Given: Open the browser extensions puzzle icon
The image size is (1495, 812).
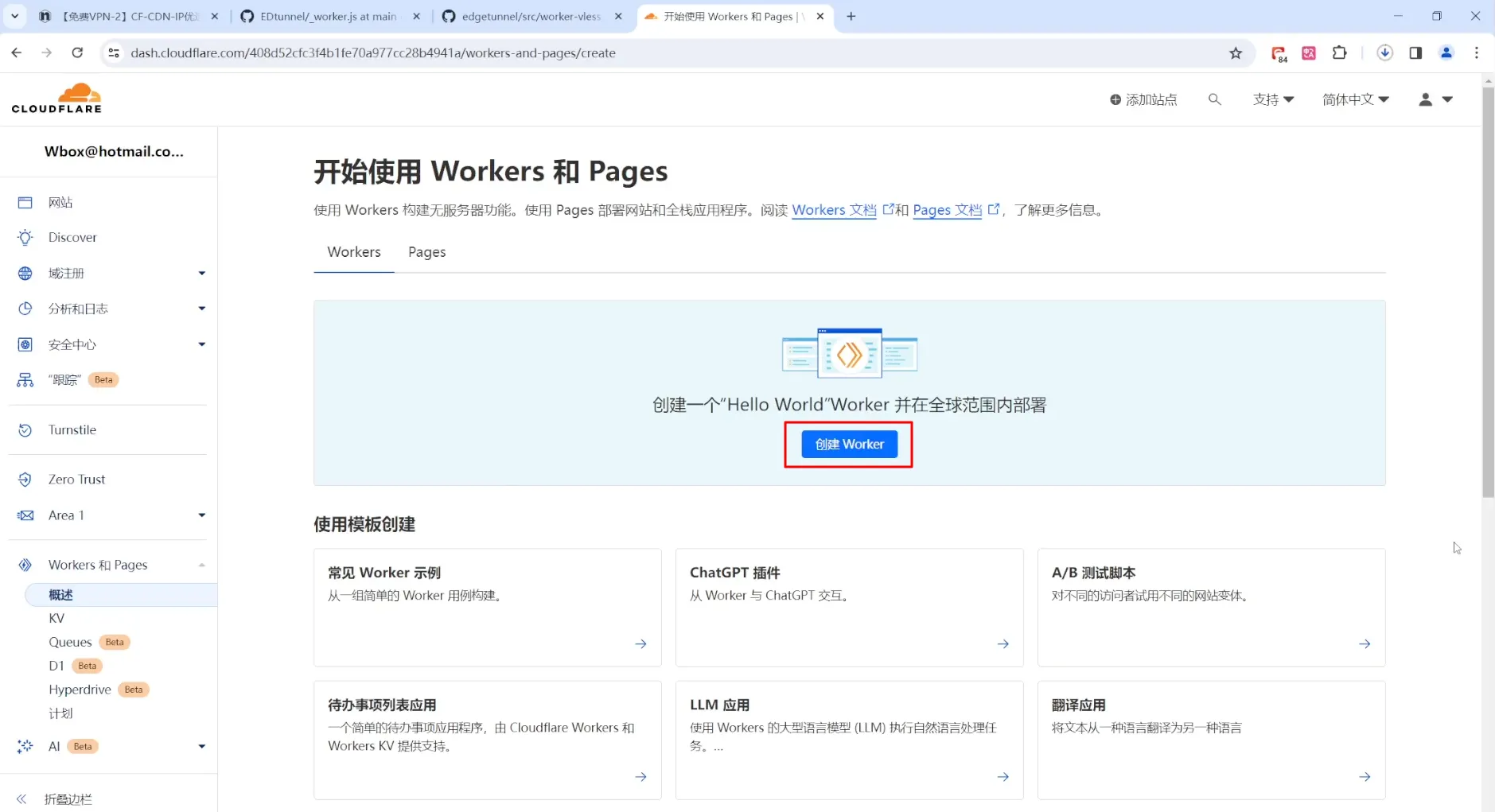Looking at the screenshot, I should click(1340, 53).
